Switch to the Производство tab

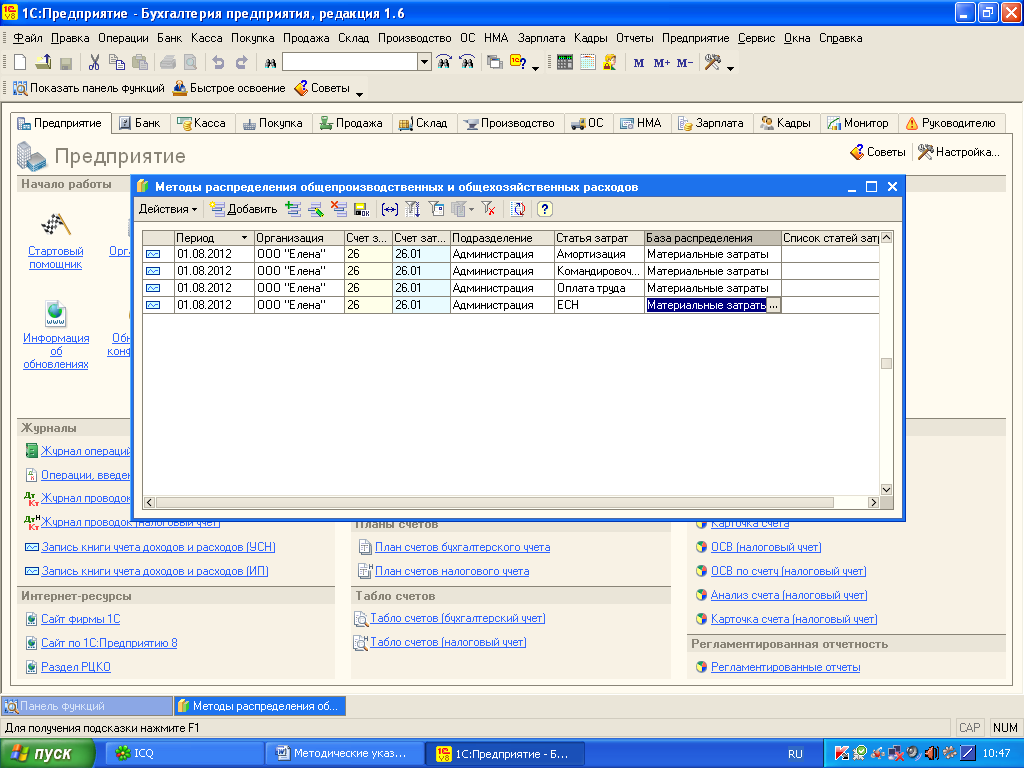[x=511, y=123]
